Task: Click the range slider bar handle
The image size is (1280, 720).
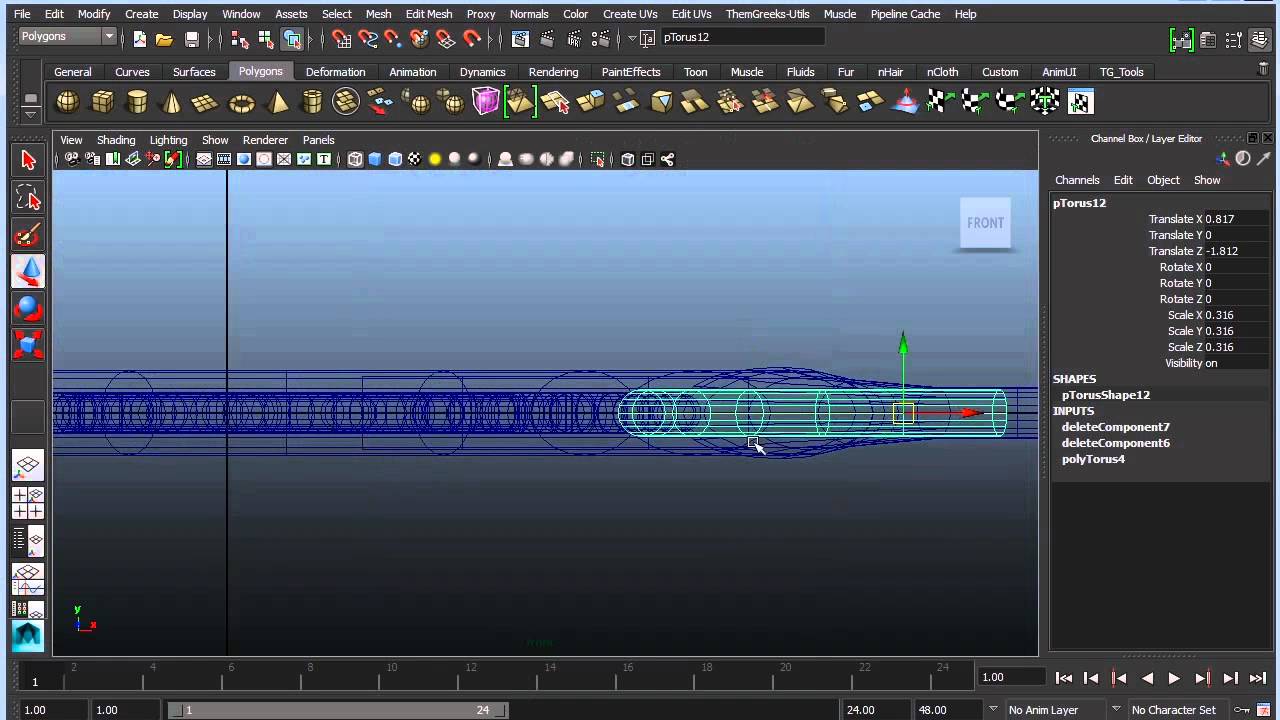Action: coord(338,710)
